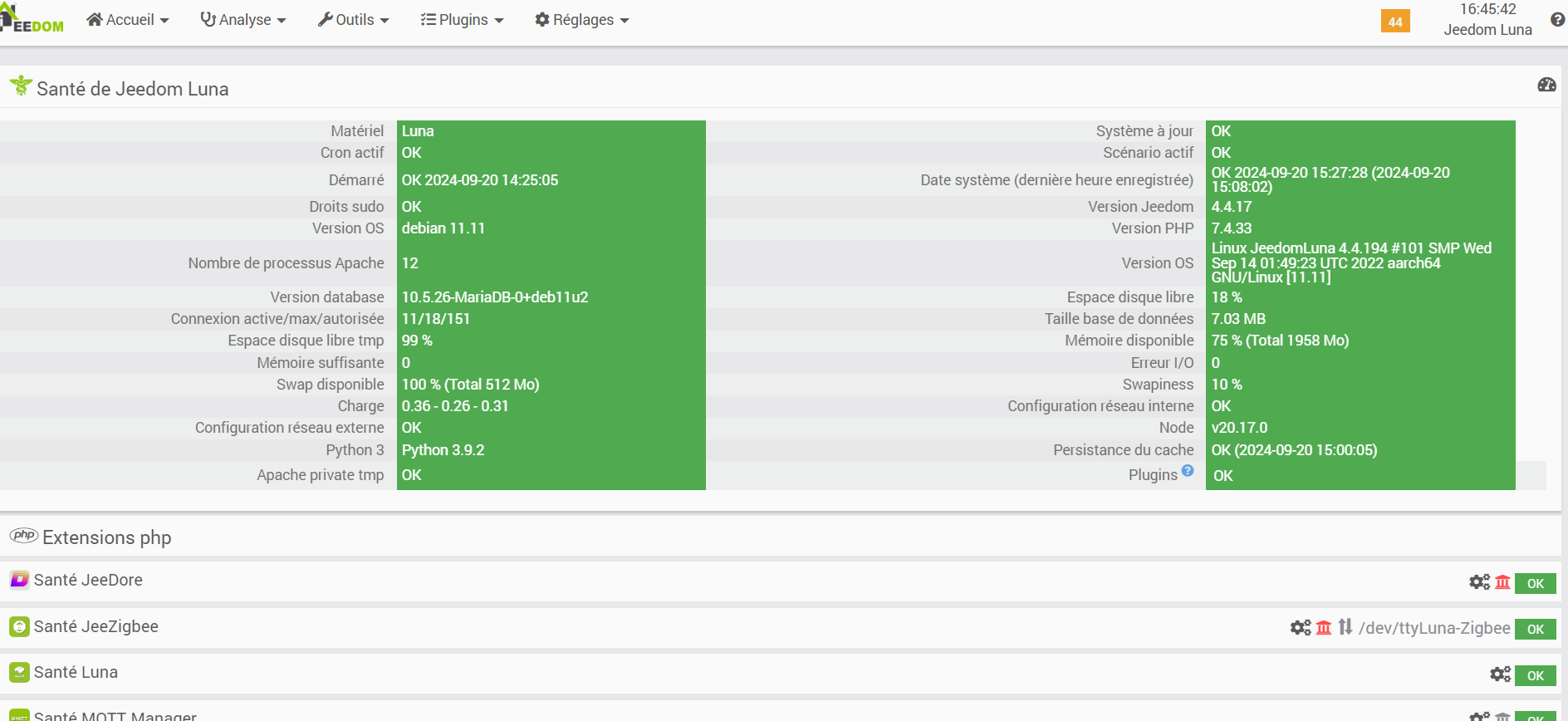Click the help question mark beside Plugins
Viewport: 1568px width, 721px height.
pos(1188,471)
